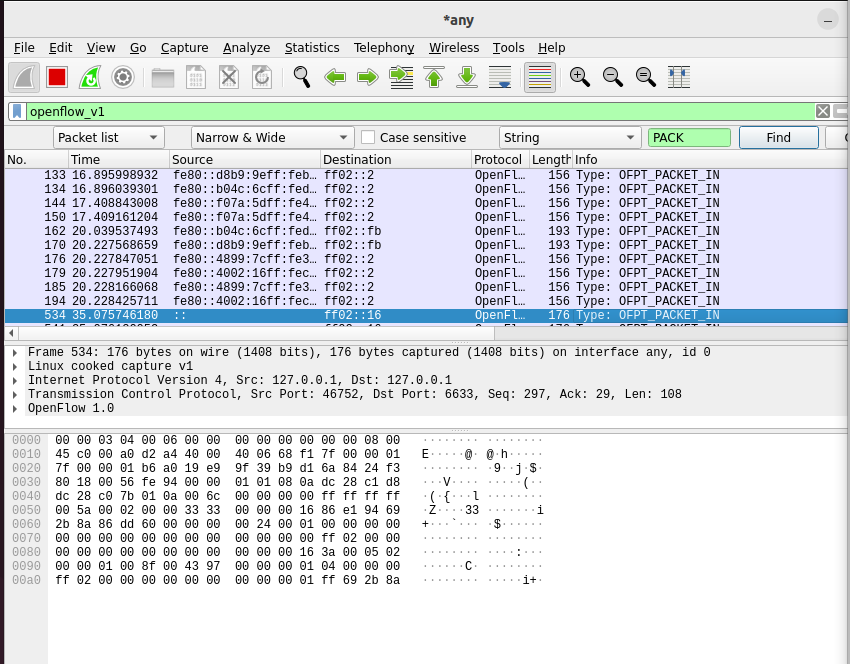Open the Help menu
This screenshot has height=664, width=850.
[551, 48]
